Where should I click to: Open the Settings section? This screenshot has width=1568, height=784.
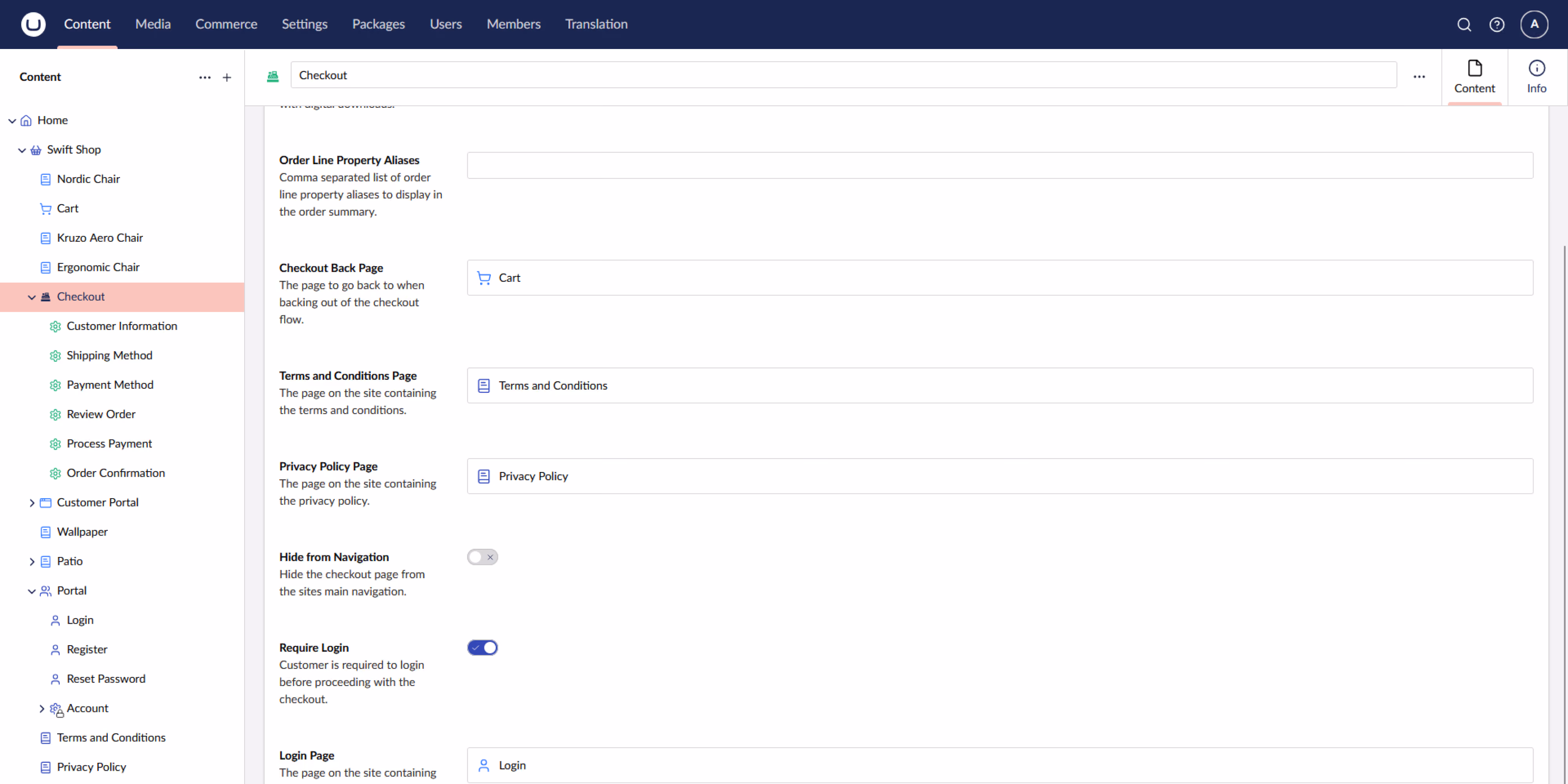[304, 24]
